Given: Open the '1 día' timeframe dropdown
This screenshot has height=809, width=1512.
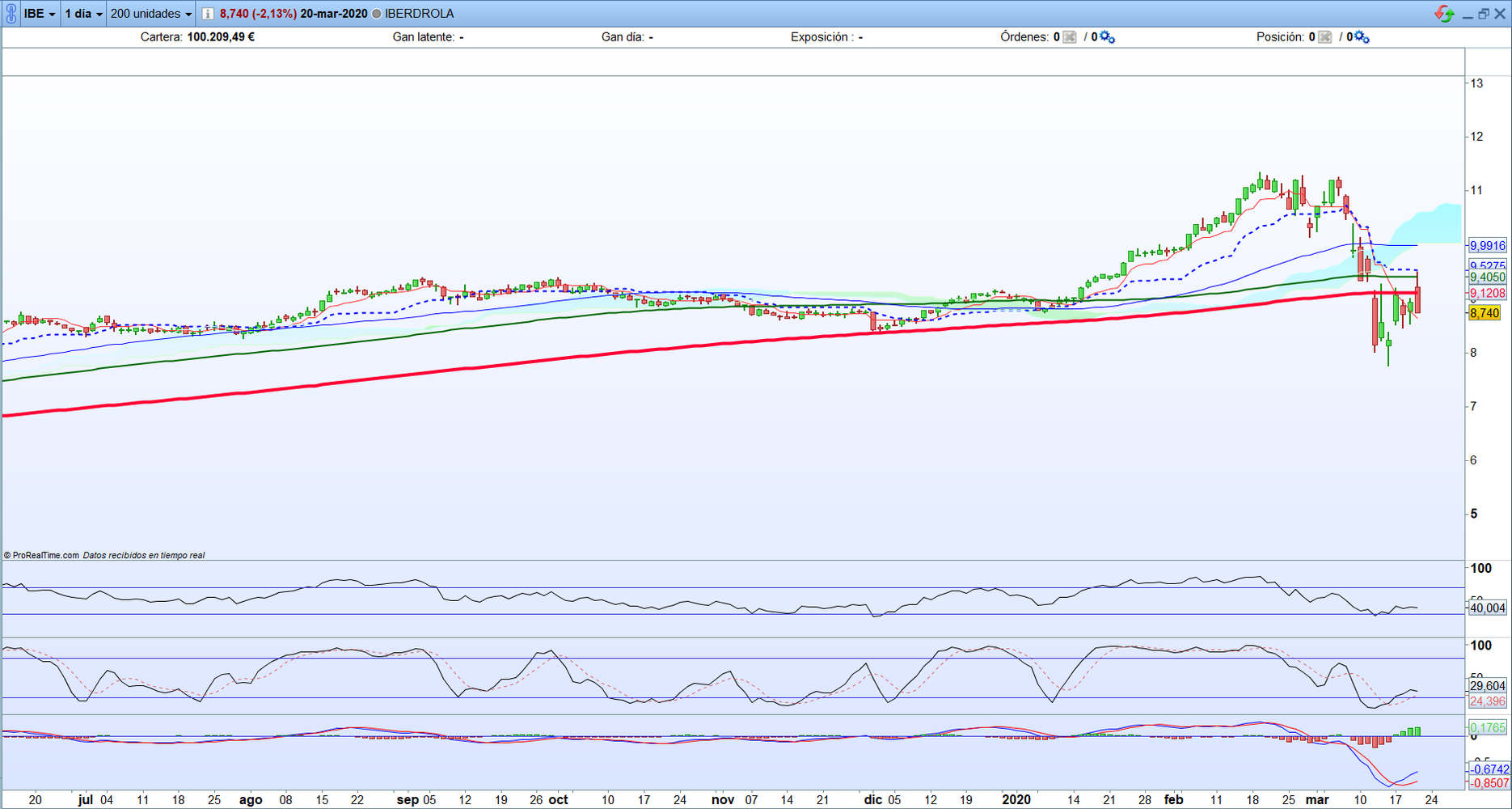Looking at the screenshot, I should tap(84, 14).
